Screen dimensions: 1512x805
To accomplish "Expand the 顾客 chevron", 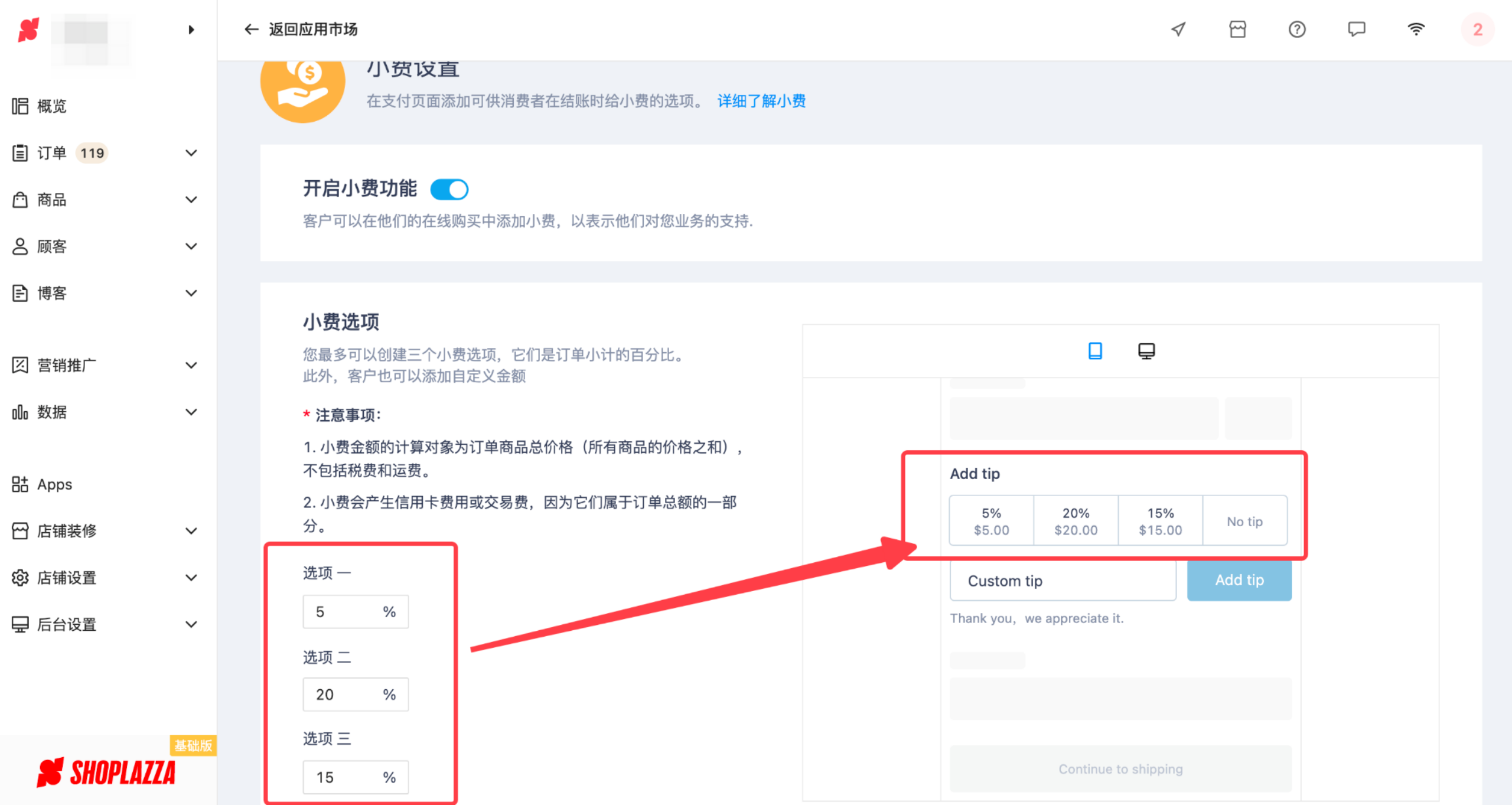I will tap(191, 246).
